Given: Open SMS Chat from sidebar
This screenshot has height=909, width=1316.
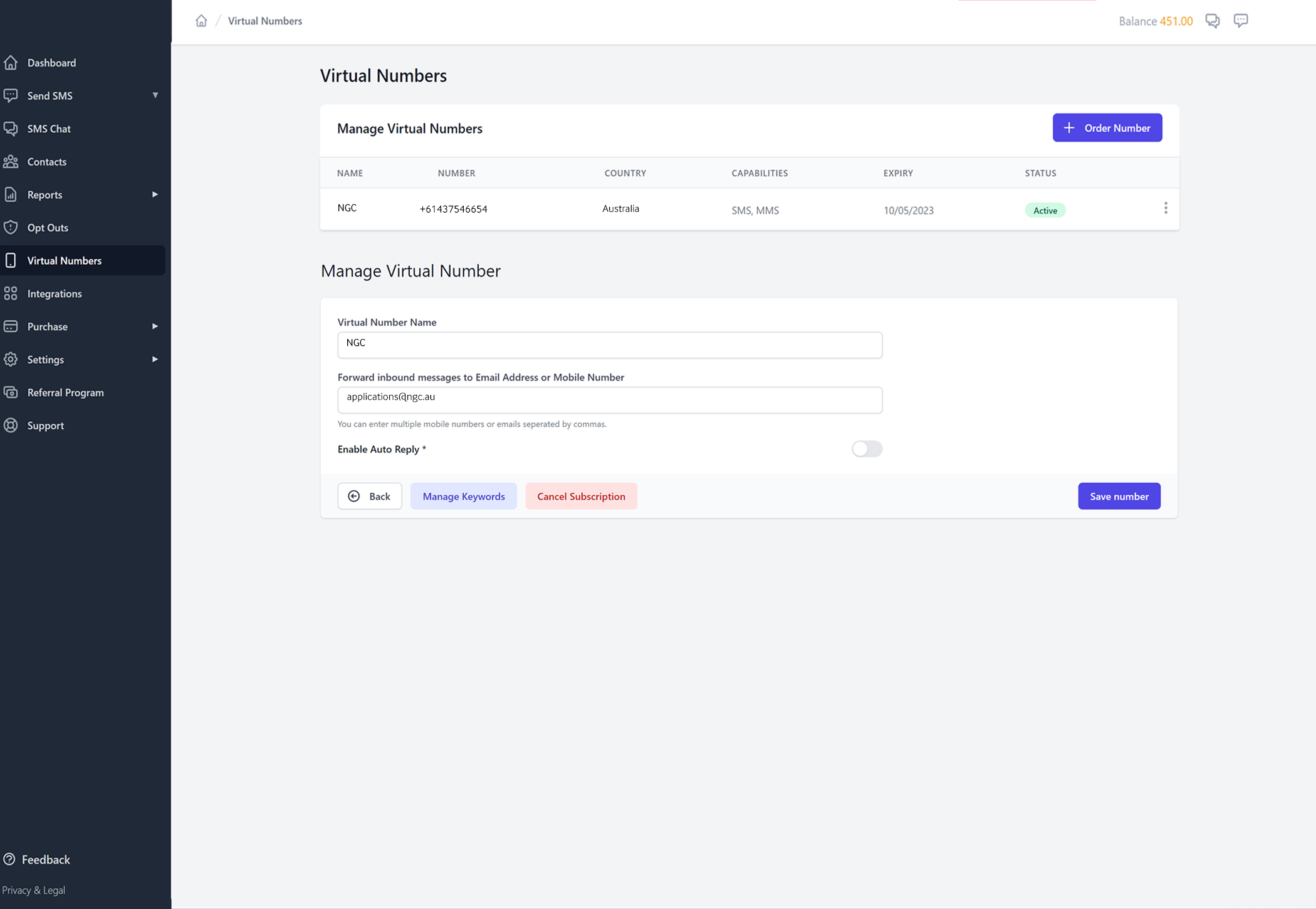Looking at the screenshot, I should pyautogui.click(x=49, y=129).
